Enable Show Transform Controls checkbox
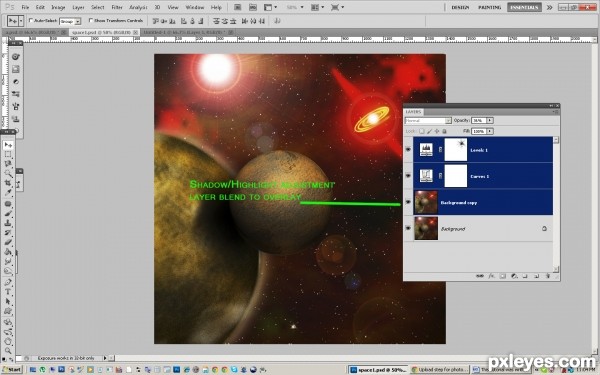Screen dimensions: 600x375 click(91, 20)
